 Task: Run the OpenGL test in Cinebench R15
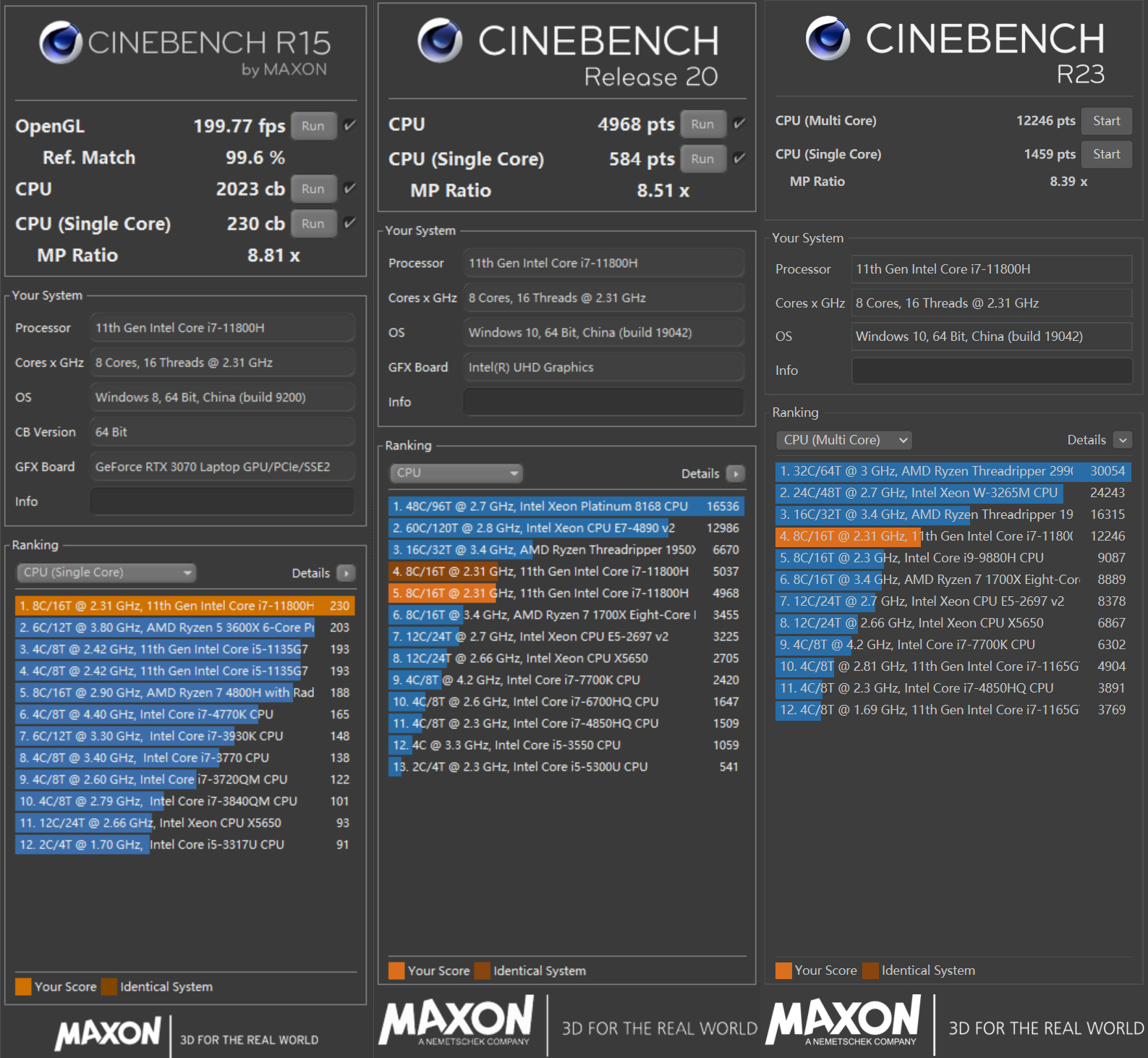coord(313,126)
